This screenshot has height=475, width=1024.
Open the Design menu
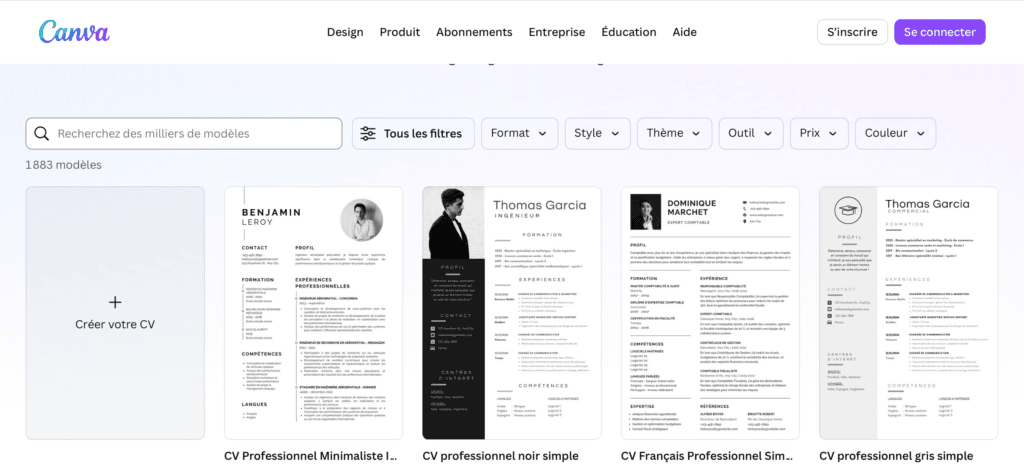click(x=345, y=32)
